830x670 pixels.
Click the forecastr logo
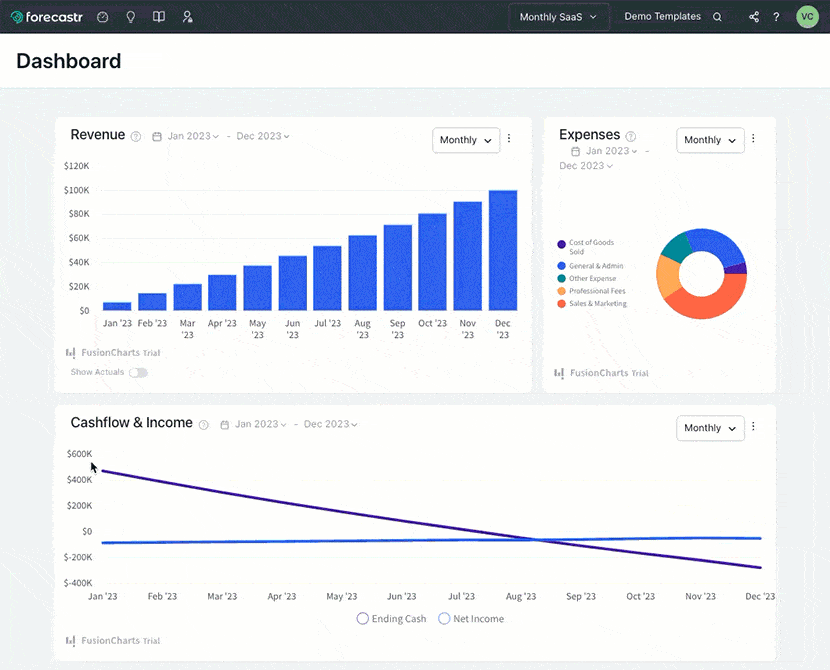47,17
